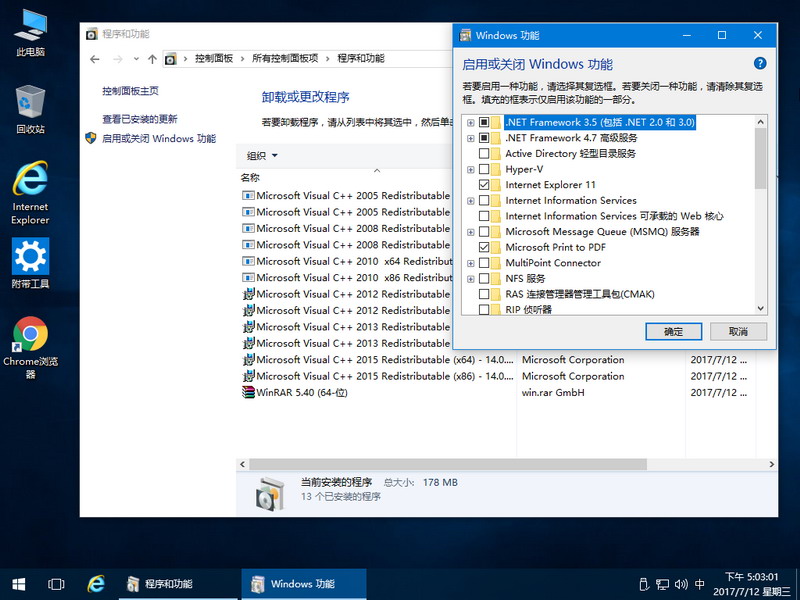Enable Microsoft Message Queue (MSMQ) checkbox

point(484,232)
